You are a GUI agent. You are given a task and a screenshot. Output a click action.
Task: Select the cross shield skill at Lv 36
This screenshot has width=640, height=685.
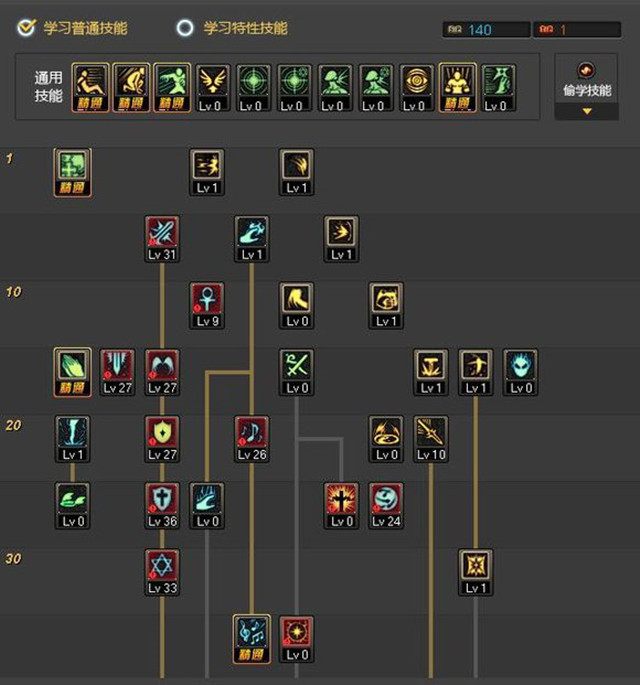[162, 505]
